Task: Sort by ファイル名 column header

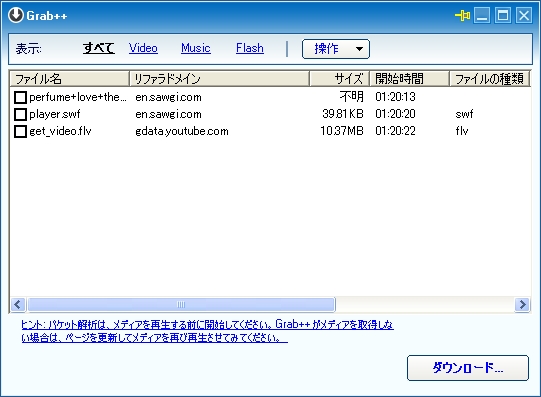Action: point(70,79)
